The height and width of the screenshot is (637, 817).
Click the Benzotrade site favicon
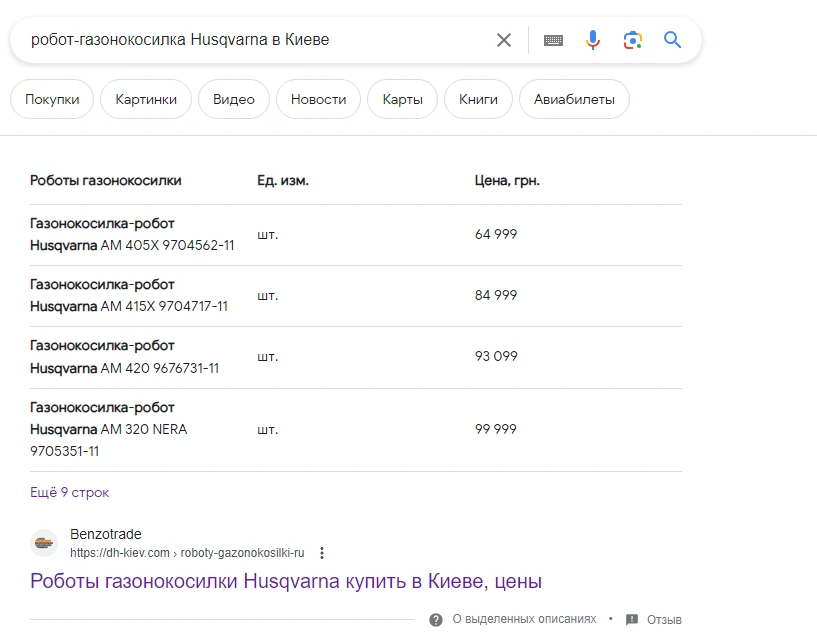pyautogui.click(x=44, y=543)
